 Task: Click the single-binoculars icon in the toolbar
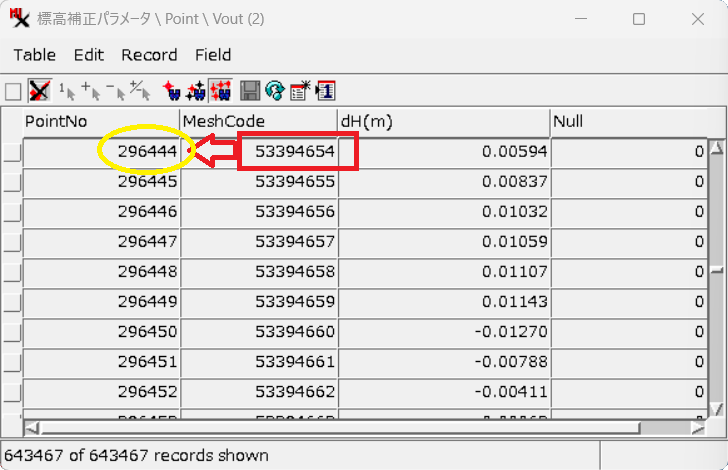point(172,91)
